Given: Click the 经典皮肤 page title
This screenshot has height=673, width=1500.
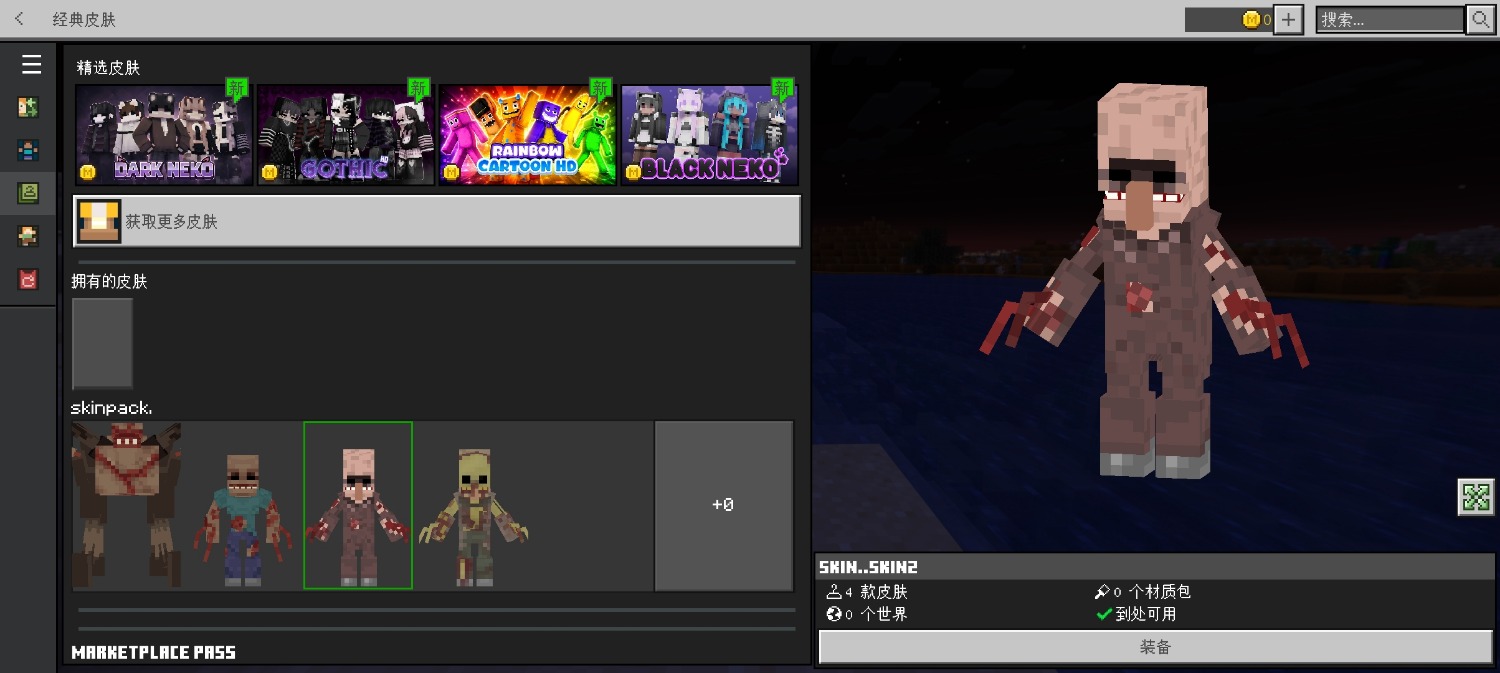Looking at the screenshot, I should click(x=84, y=20).
